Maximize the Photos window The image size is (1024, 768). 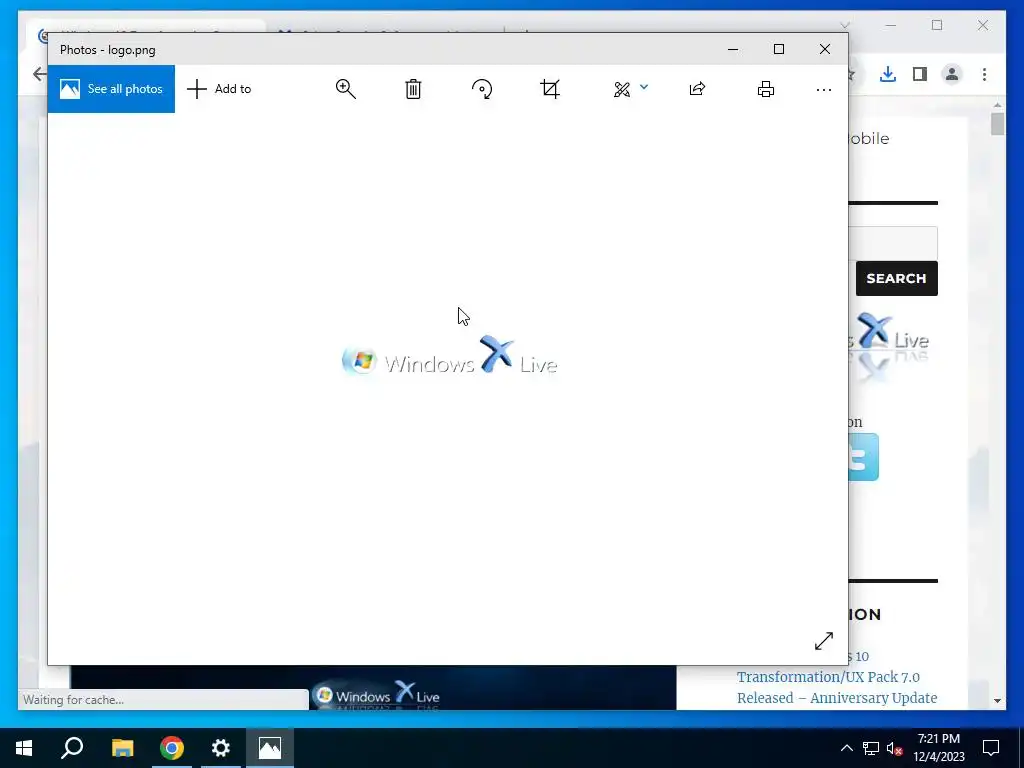pos(778,50)
